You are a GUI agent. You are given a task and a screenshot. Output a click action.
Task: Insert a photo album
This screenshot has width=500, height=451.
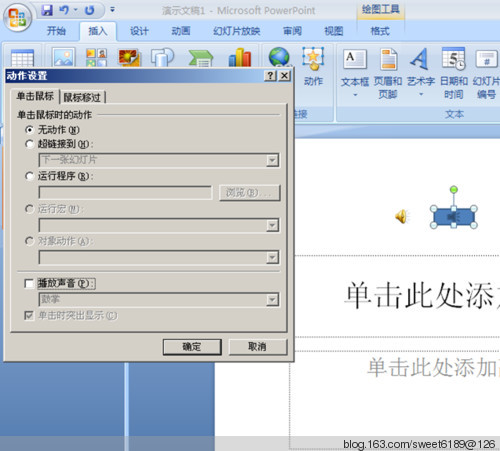(129, 57)
